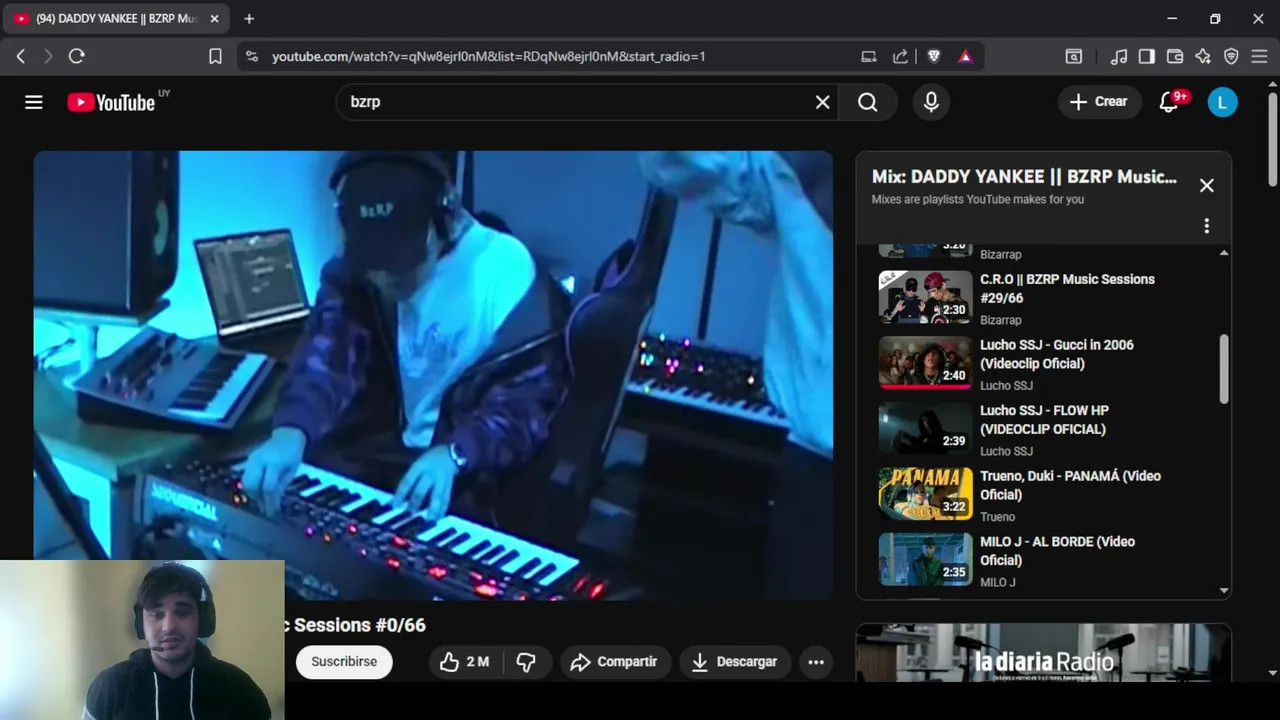Image resolution: width=1280 pixels, height=720 pixels.
Task: Open Mix playlist three-dot options
Action: (x=1207, y=226)
